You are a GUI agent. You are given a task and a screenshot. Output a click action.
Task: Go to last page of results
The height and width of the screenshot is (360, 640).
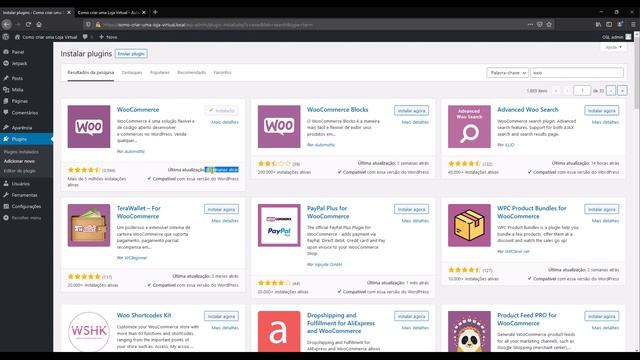pos(622,91)
